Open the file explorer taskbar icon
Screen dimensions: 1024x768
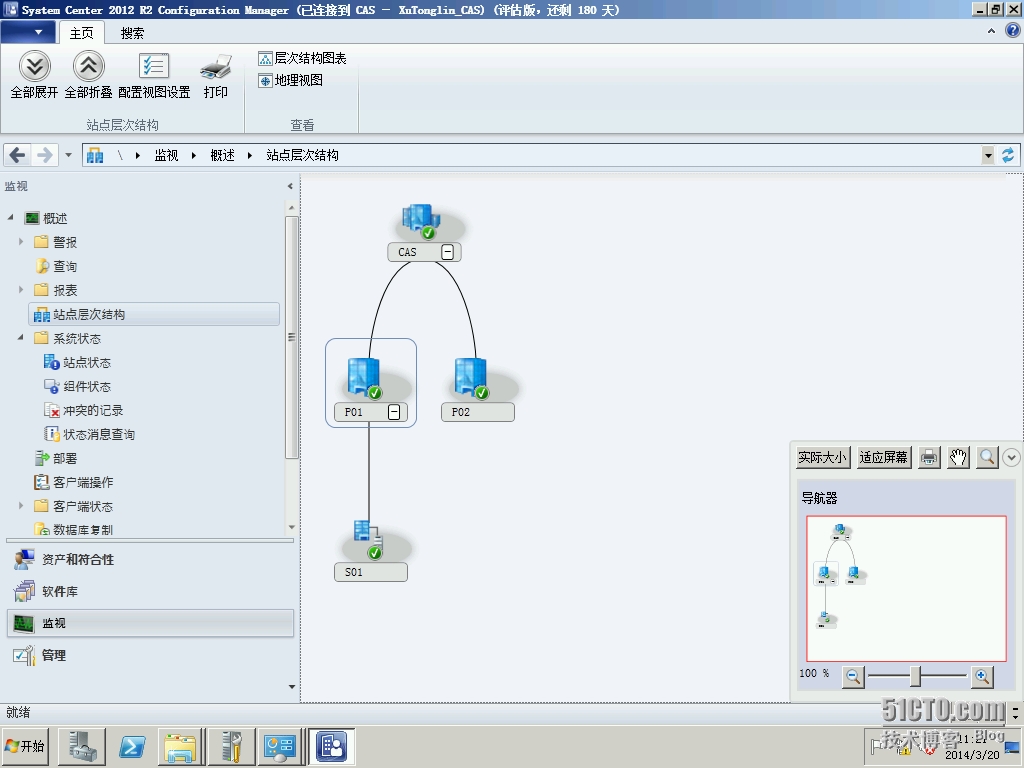click(x=180, y=746)
